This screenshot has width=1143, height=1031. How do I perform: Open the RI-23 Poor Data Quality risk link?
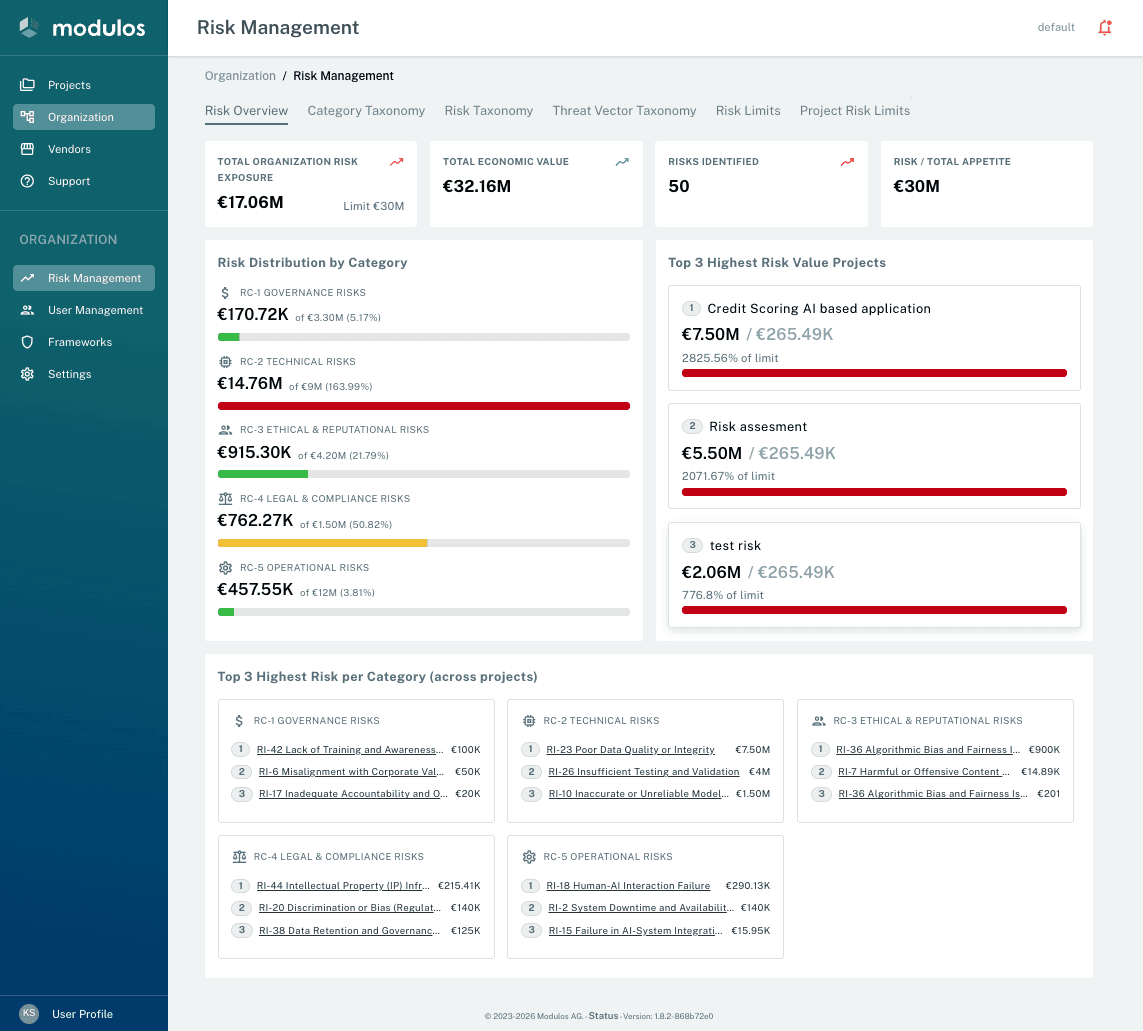click(631, 749)
